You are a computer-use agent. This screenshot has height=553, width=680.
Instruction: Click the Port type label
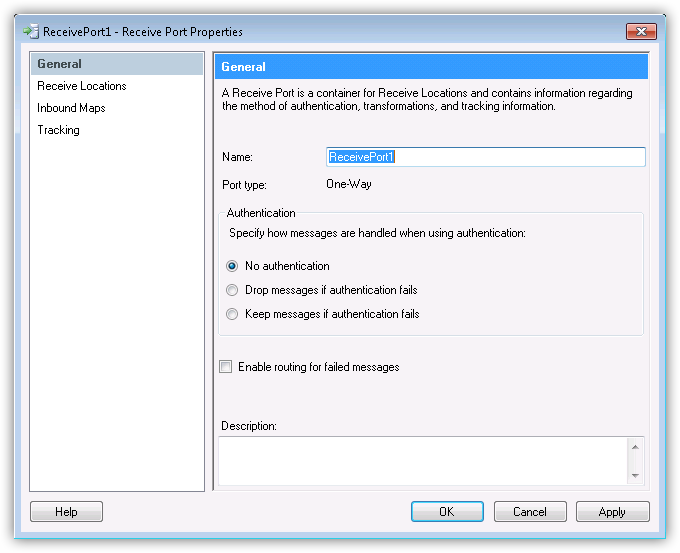244,185
